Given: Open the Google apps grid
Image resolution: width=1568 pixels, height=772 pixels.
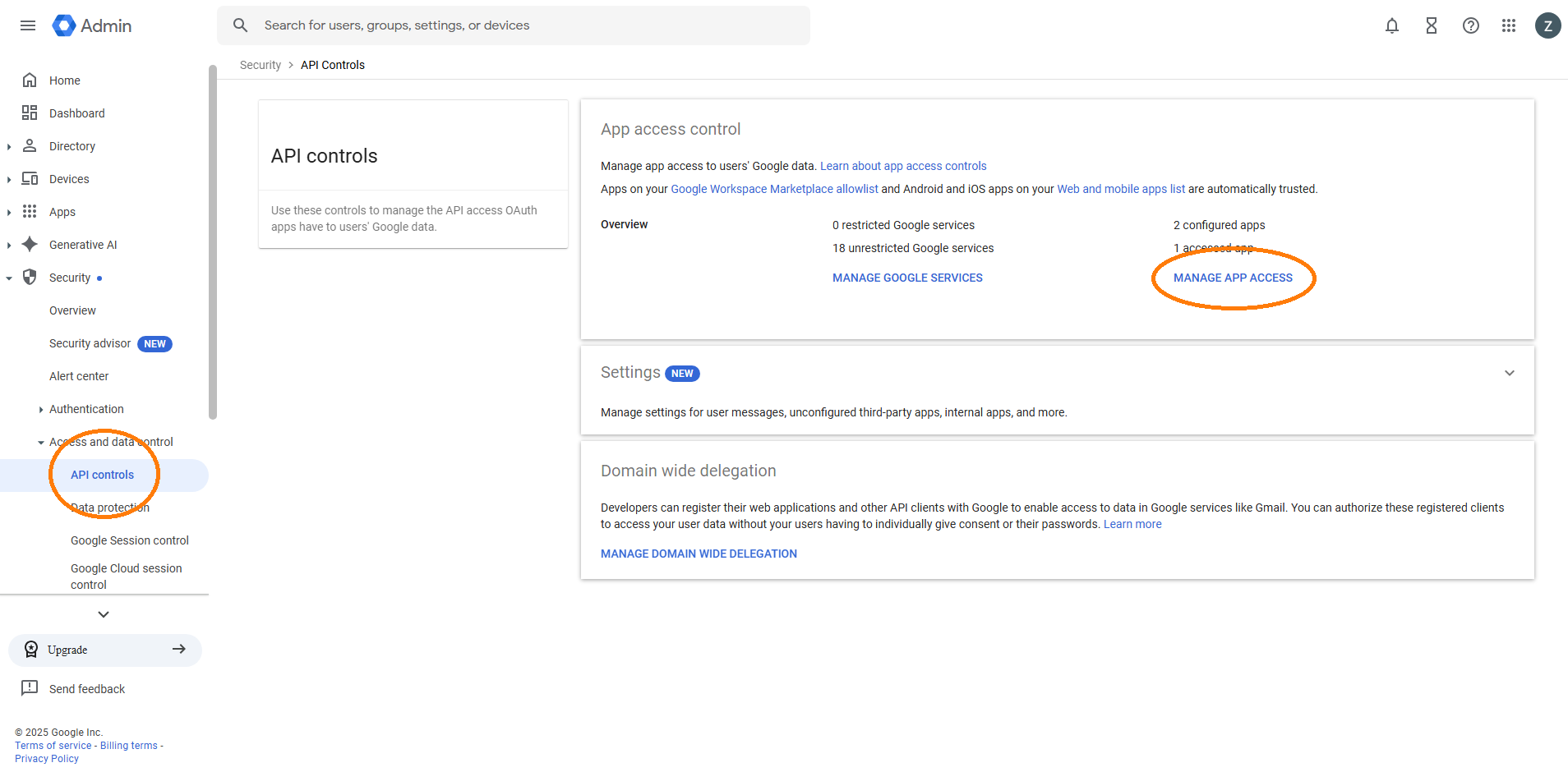Looking at the screenshot, I should click(1509, 25).
